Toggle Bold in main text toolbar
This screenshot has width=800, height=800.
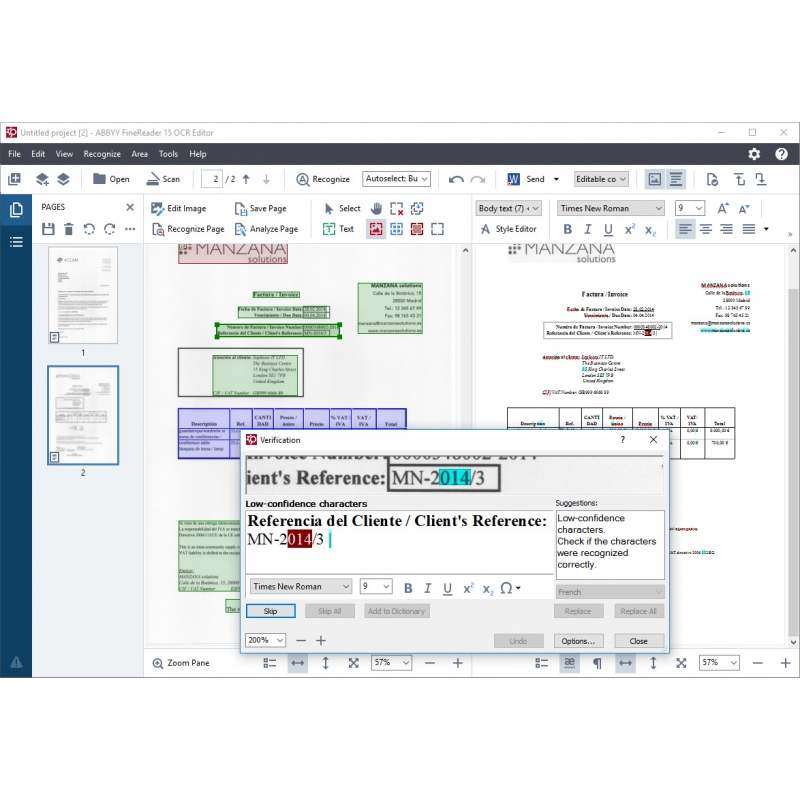click(x=567, y=230)
